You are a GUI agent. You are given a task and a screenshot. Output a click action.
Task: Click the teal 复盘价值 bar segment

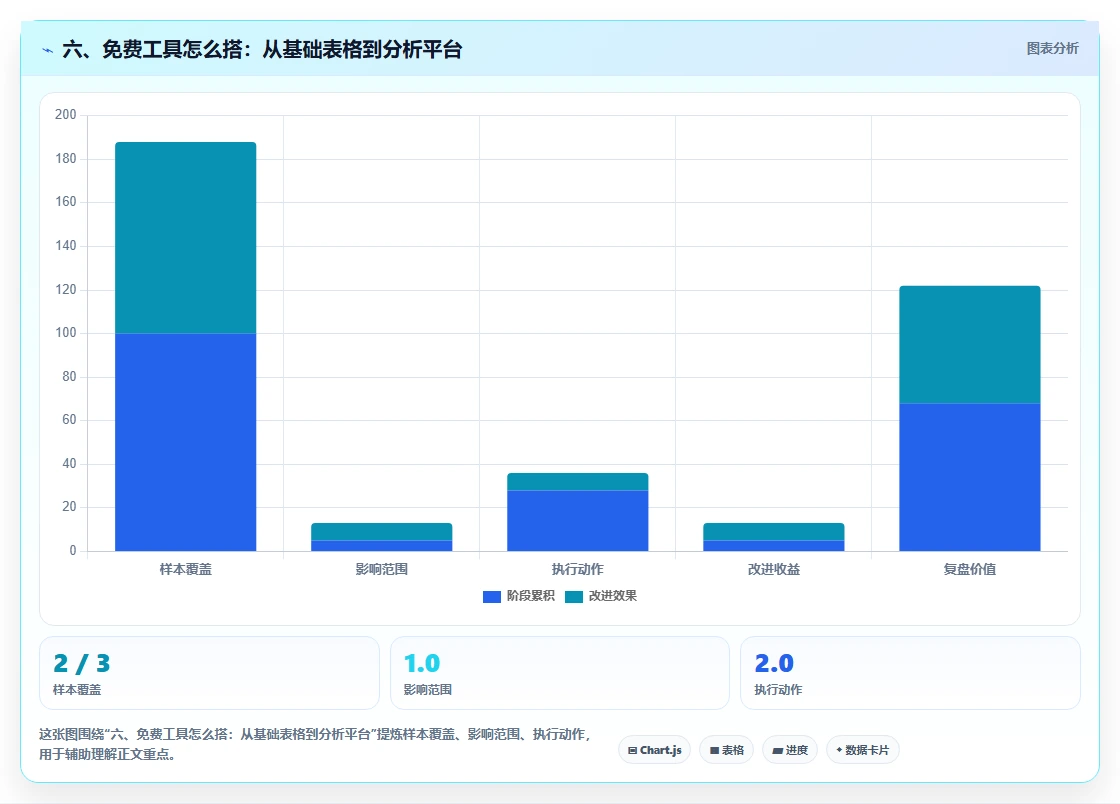point(969,345)
